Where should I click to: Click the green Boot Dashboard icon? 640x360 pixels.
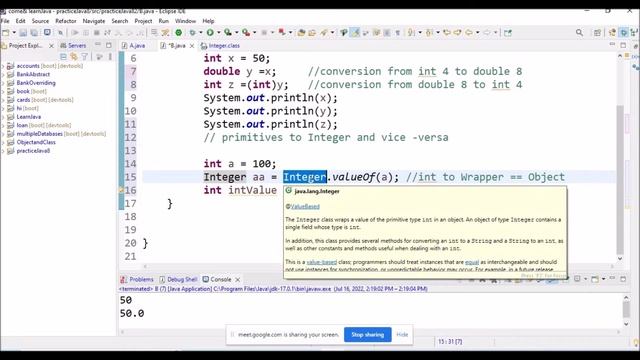coord(178,33)
